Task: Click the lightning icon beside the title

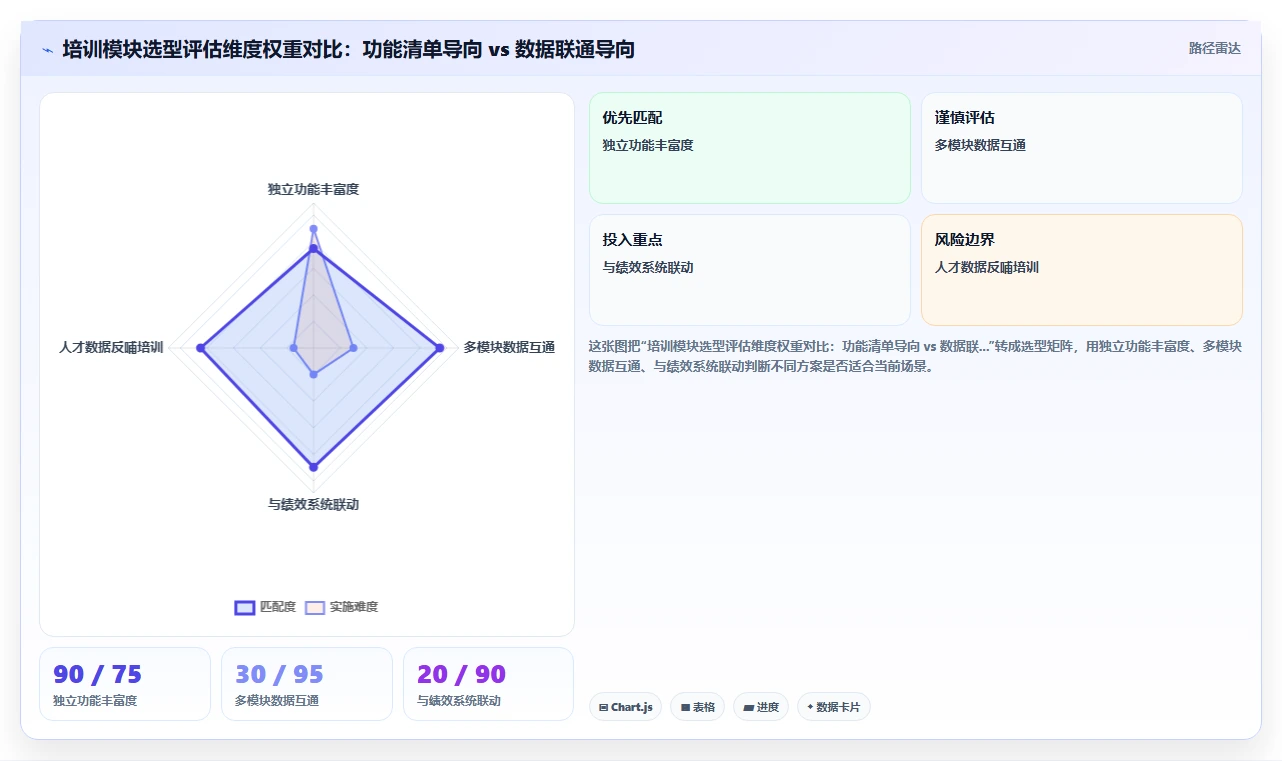Action: click(x=47, y=50)
